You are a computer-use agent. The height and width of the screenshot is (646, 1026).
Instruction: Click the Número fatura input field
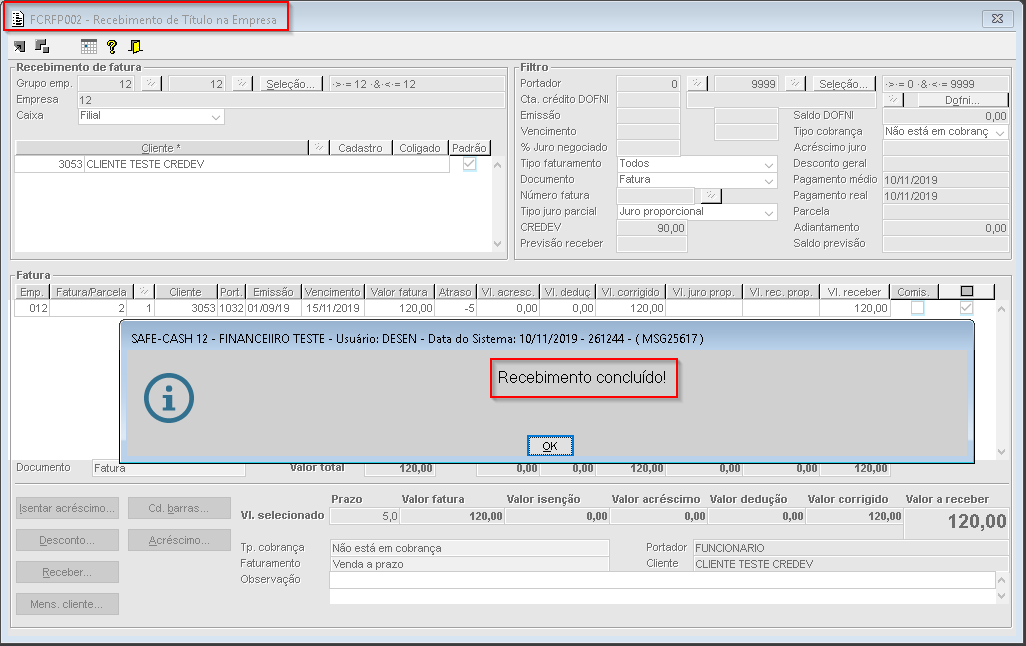point(656,196)
